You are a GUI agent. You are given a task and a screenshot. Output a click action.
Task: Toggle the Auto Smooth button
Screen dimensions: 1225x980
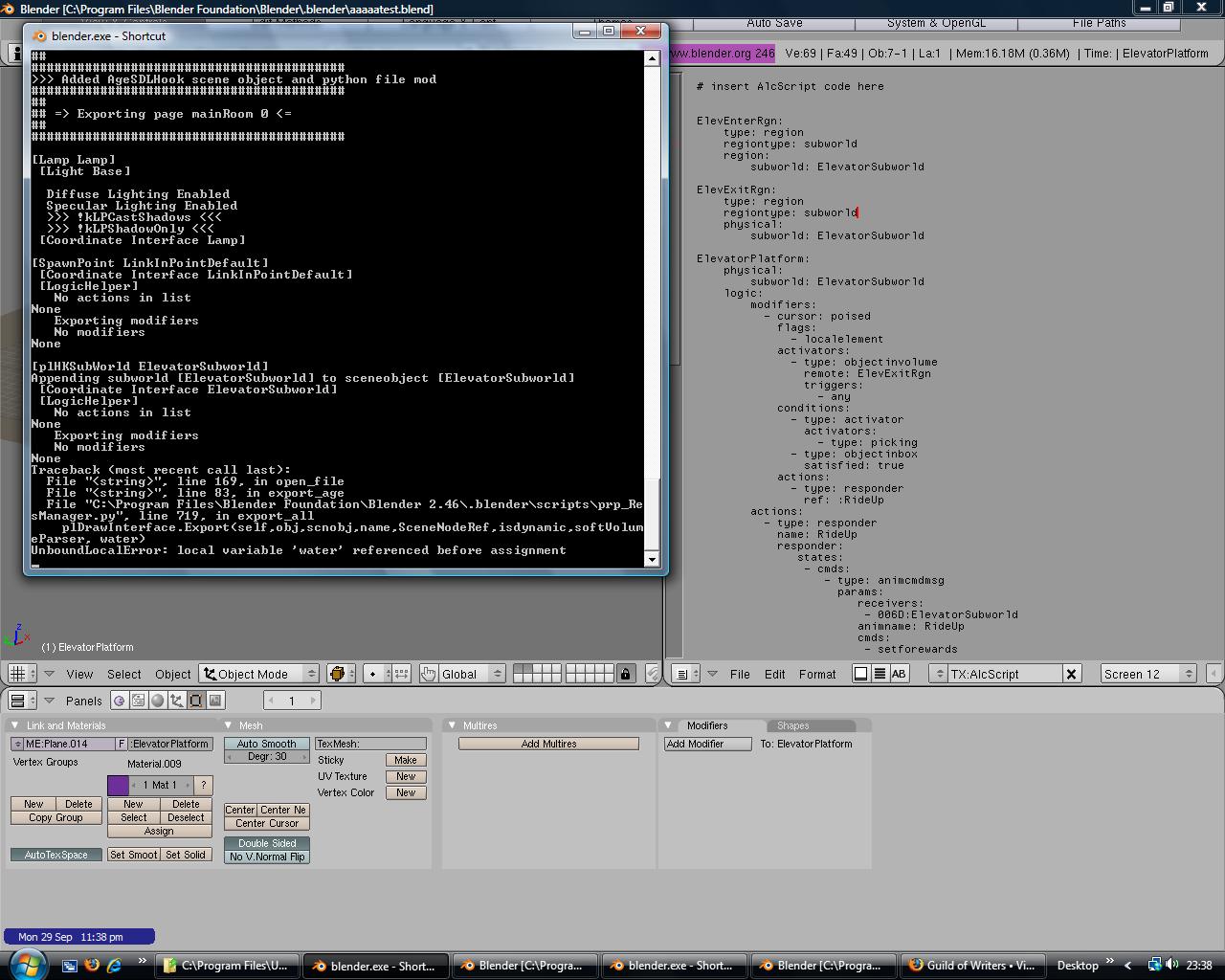pyautogui.click(x=267, y=744)
